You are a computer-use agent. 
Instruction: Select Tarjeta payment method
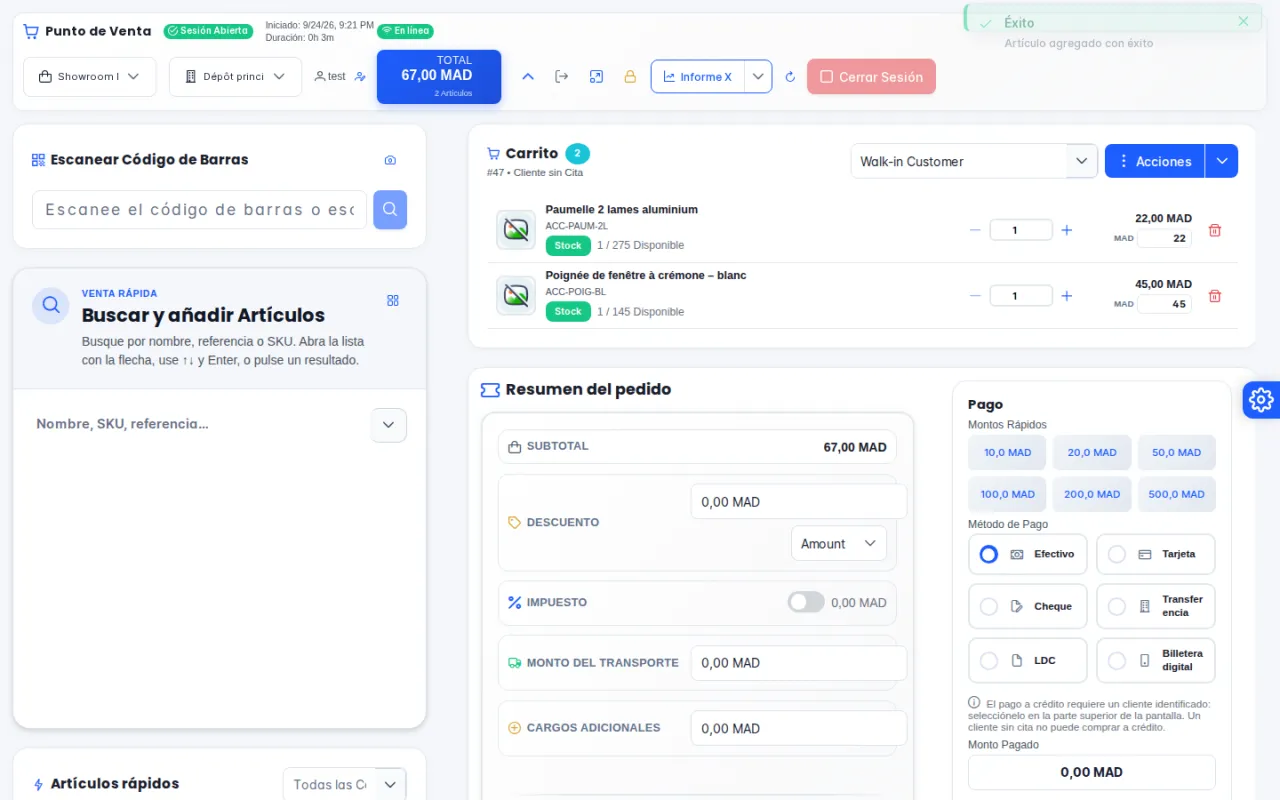(x=1156, y=554)
